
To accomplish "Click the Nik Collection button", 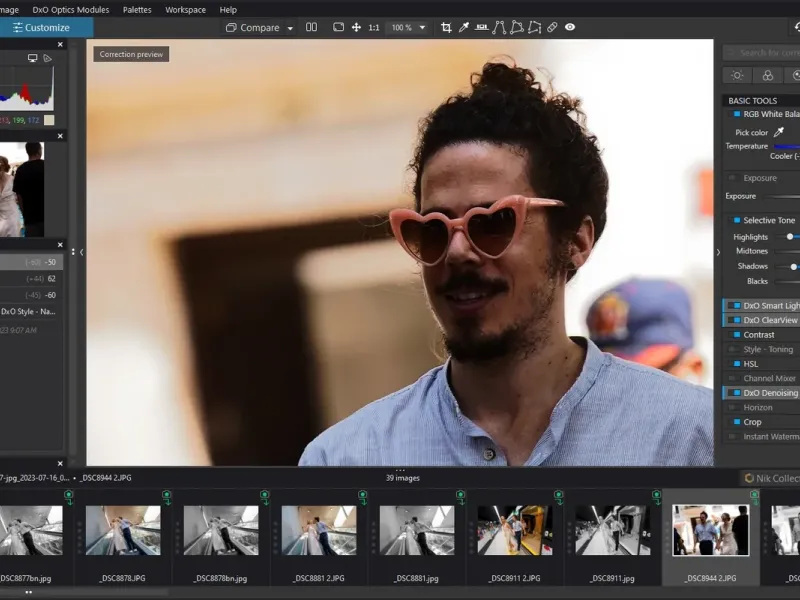I will [x=771, y=478].
